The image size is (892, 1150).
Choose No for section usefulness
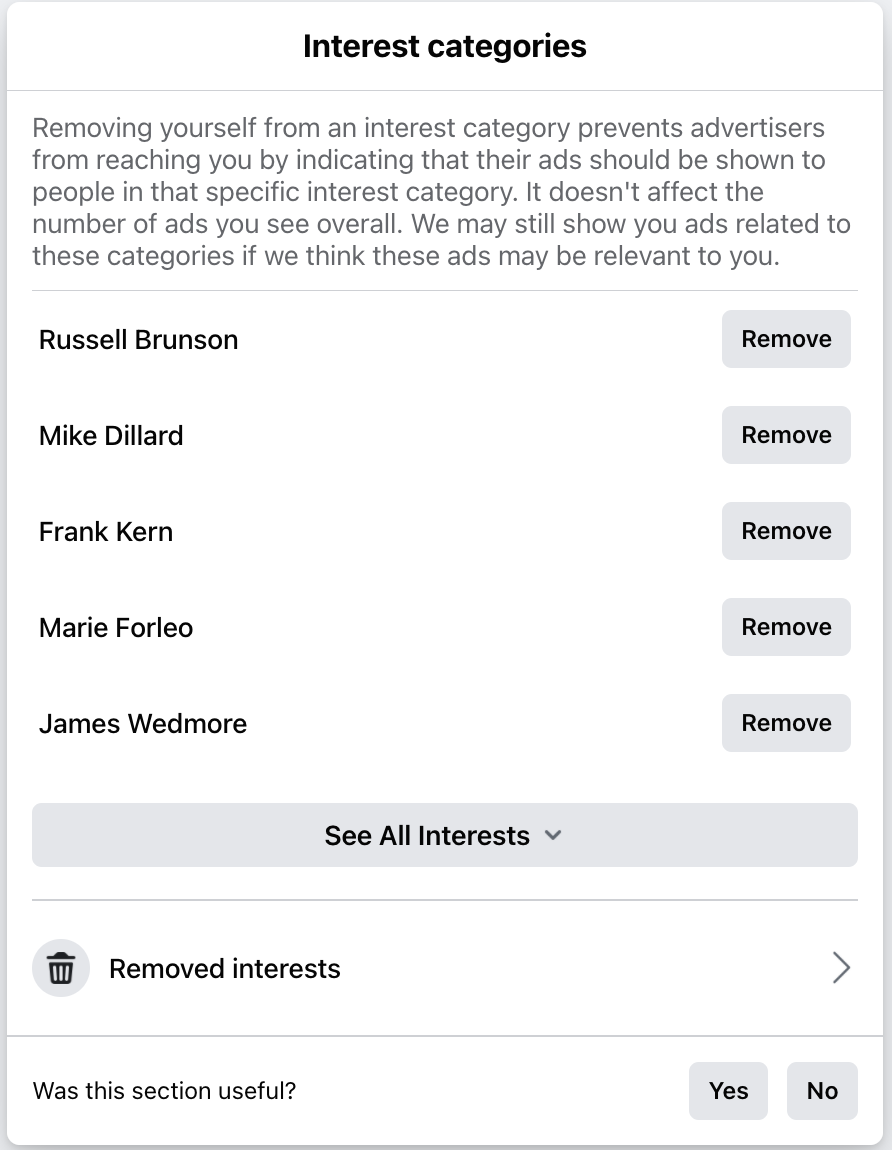click(x=822, y=1091)
